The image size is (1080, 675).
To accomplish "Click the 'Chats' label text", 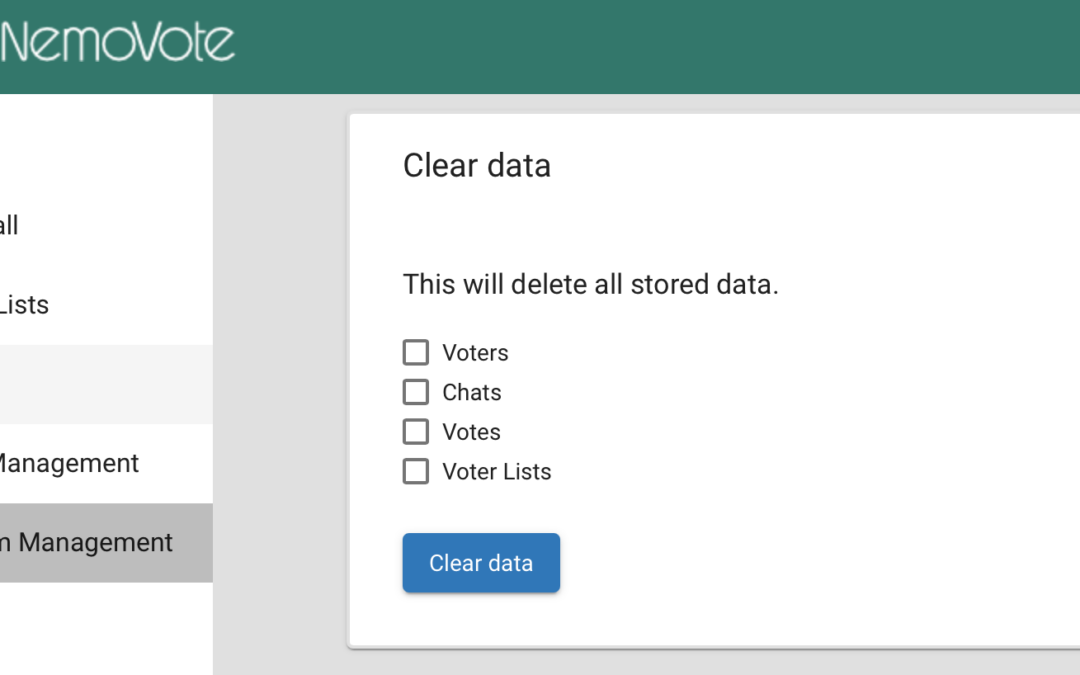I will pyautogui.click(x=472, y=392).
